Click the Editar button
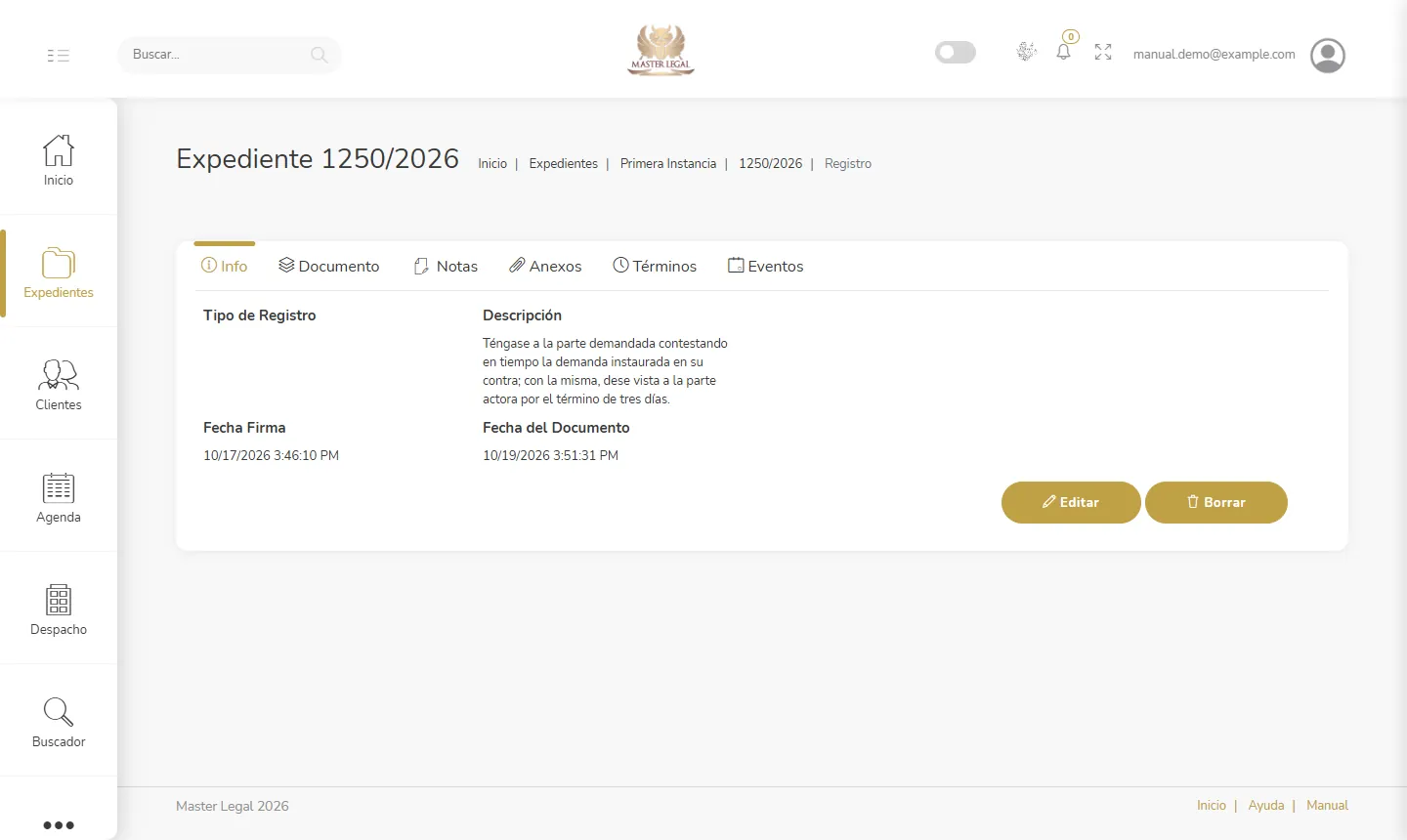This screenshot has height=840, width=1407. 1071,502
